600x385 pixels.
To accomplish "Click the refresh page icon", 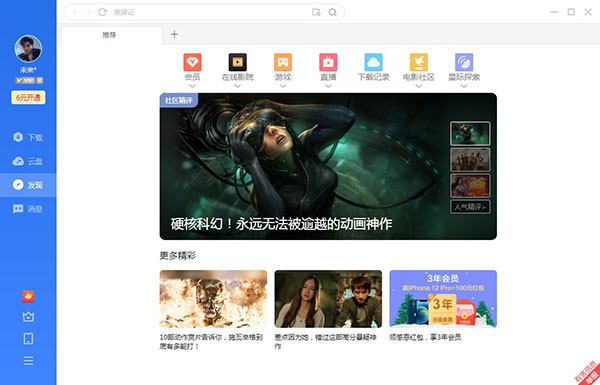I will point(102,12).
